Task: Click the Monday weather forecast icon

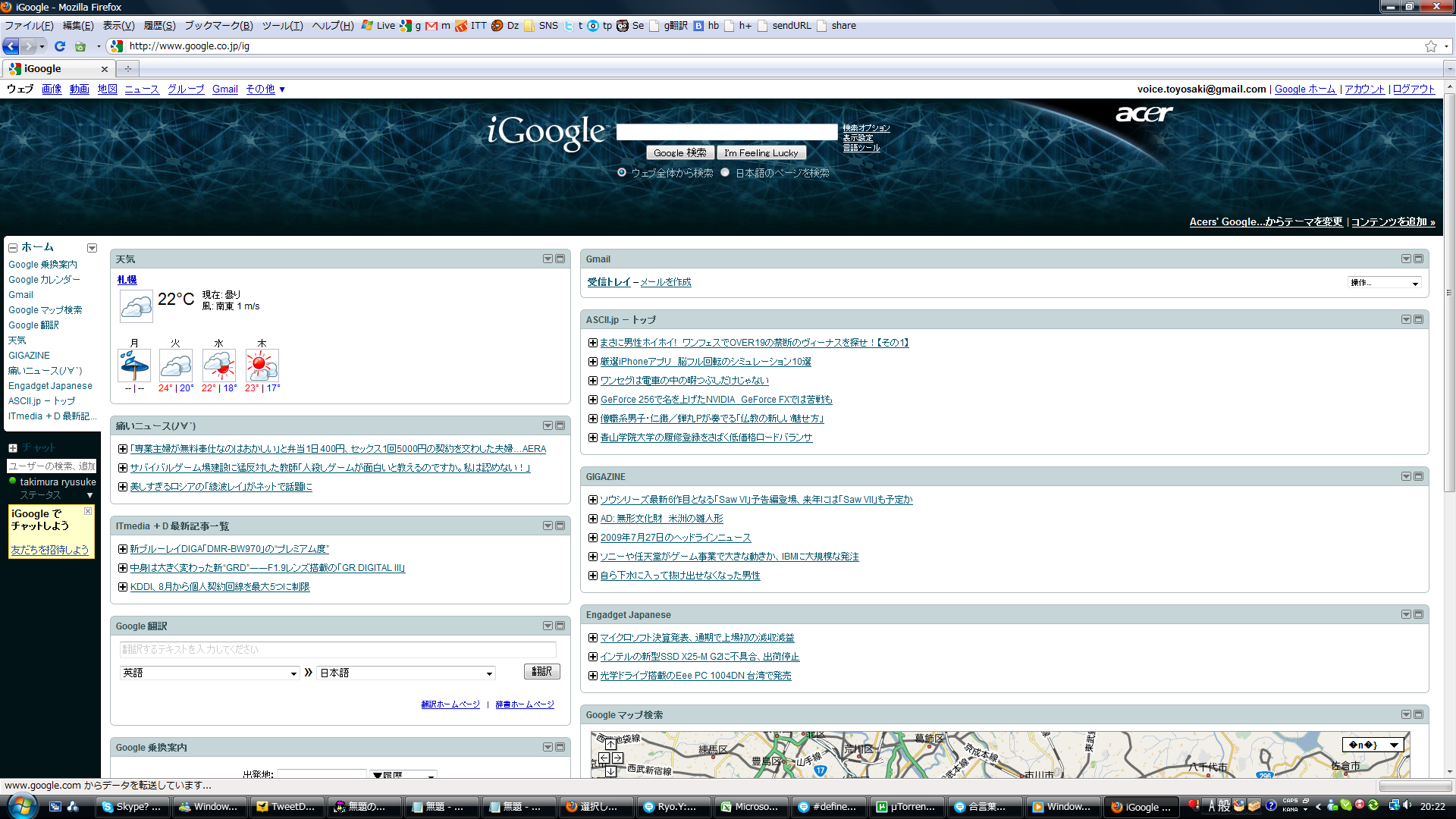Action: [x=134, y=366]
